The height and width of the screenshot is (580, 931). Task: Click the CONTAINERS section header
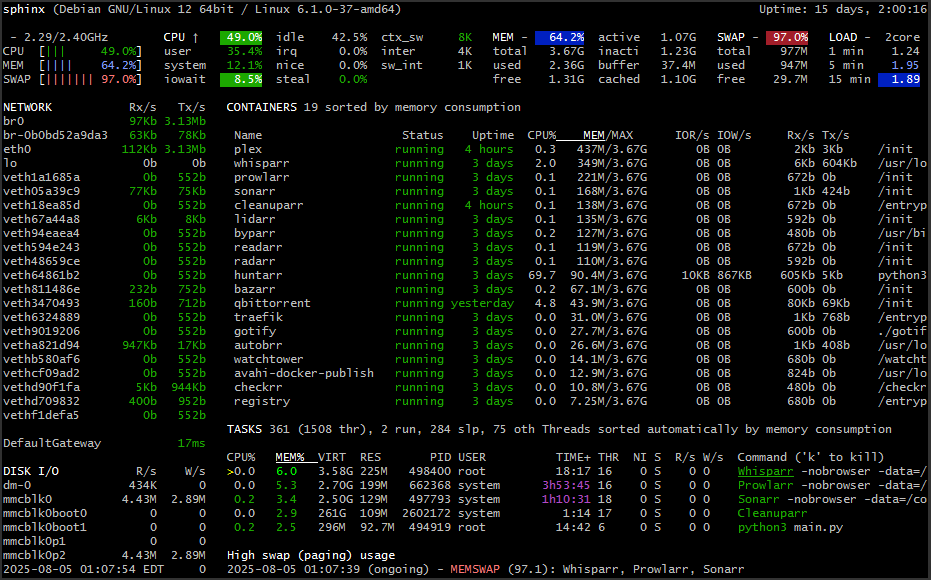[261, 107]
